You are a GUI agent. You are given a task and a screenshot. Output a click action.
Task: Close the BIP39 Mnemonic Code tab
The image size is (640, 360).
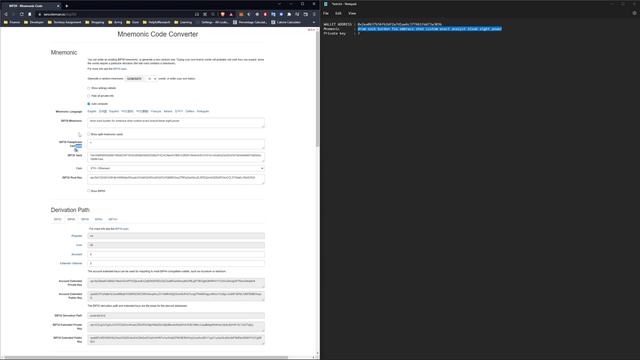pyautogui.click(x=58, y=6)
